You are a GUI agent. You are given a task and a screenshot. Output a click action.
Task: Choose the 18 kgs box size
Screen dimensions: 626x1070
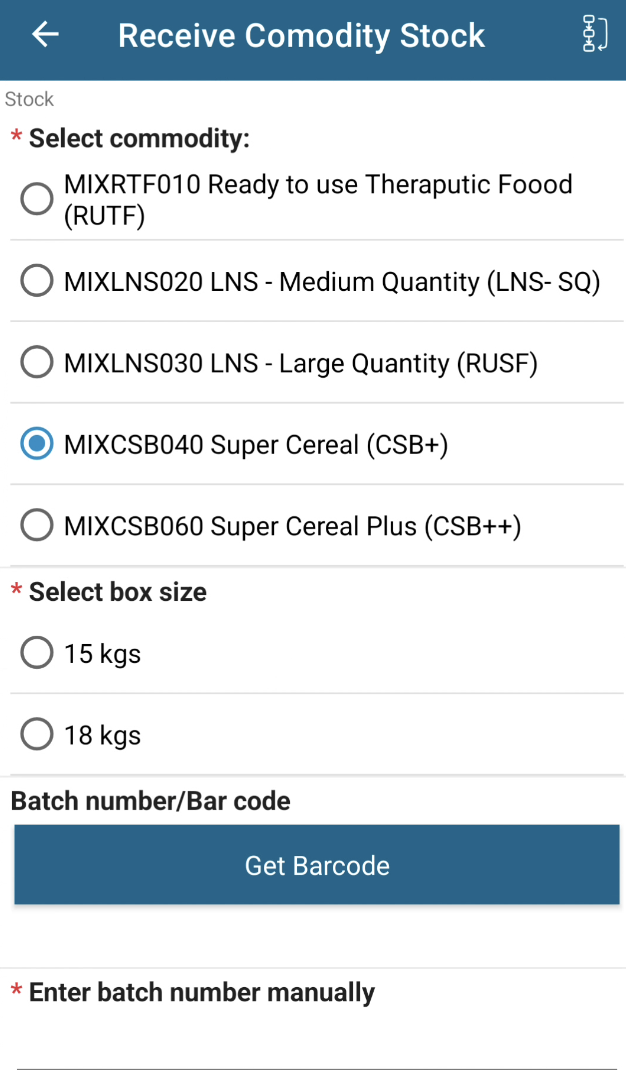tap(37, 735)
